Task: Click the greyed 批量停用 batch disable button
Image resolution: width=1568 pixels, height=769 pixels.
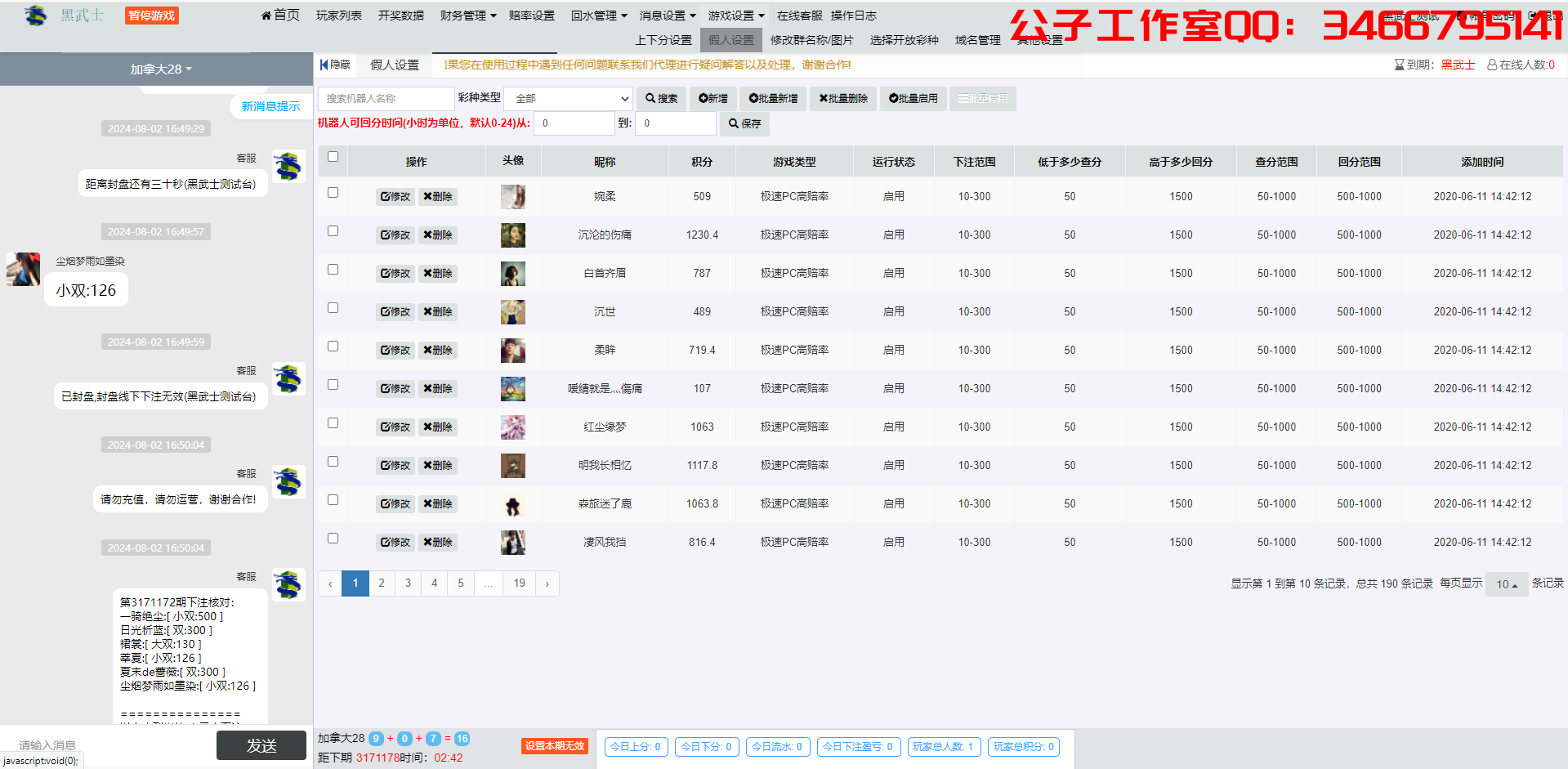Action: click(983, 99)
